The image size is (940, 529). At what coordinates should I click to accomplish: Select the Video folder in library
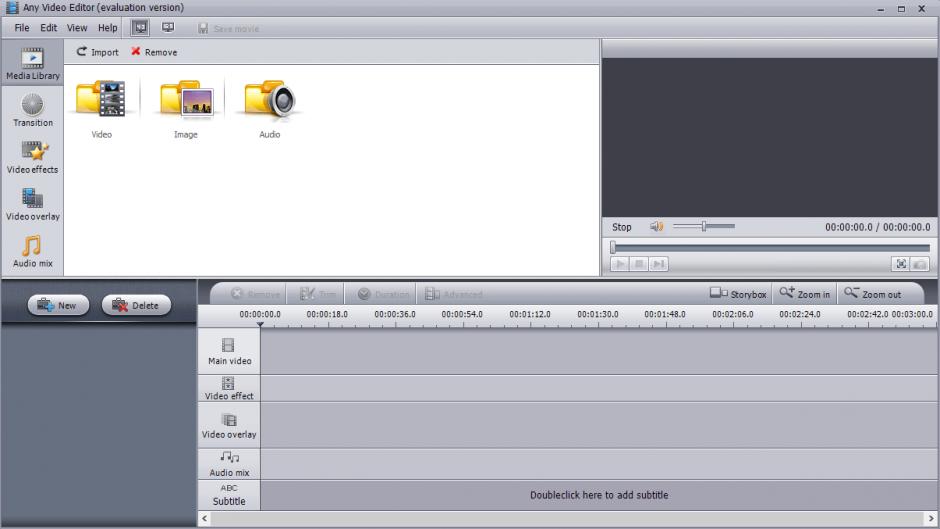point(101,109)
